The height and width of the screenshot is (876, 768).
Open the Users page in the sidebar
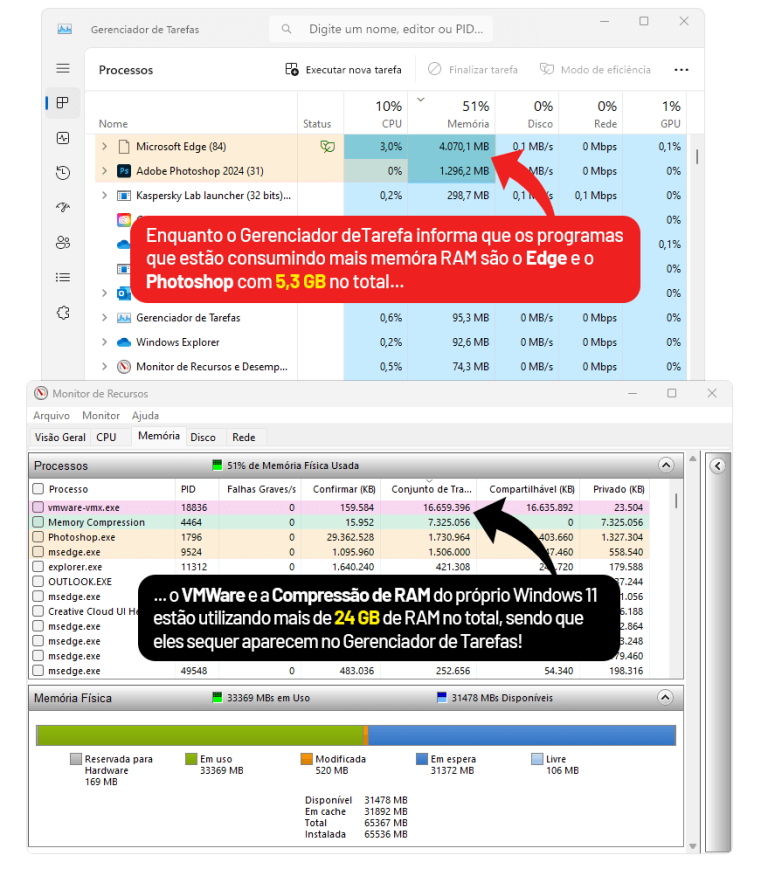coord(63,242)
